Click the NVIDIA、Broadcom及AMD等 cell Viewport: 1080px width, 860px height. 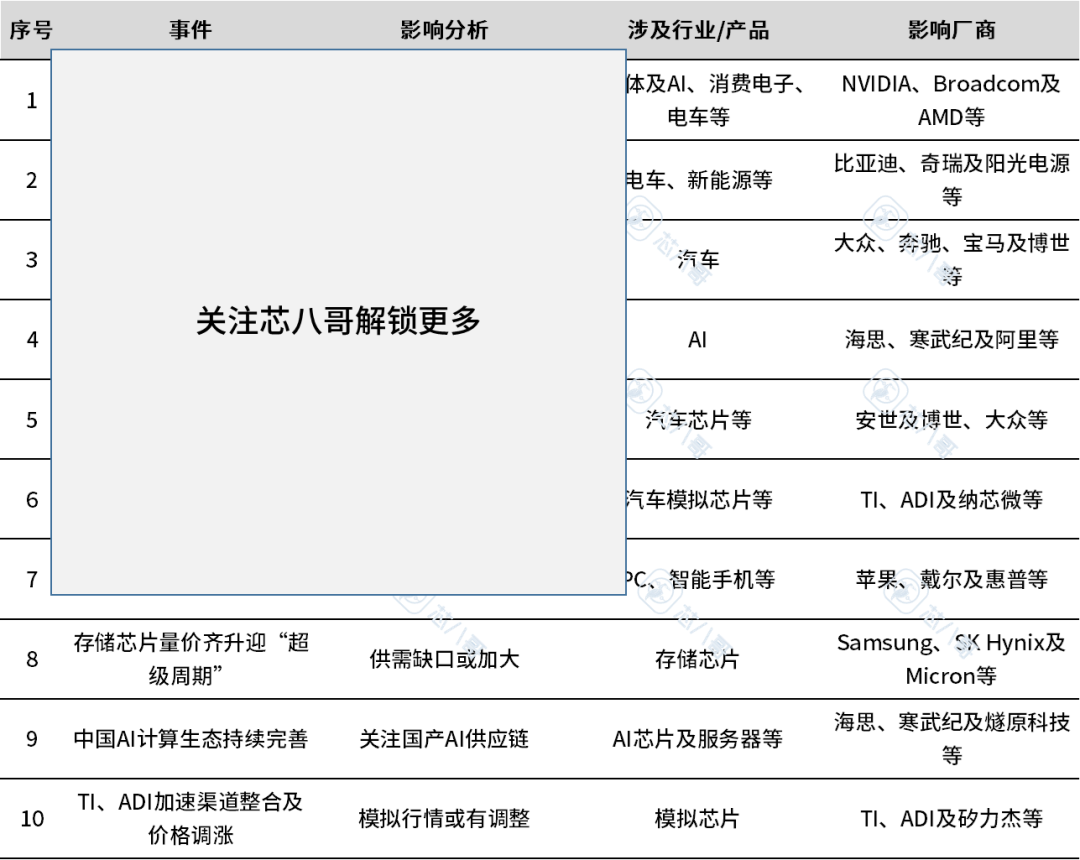click(x=951, y=100)
